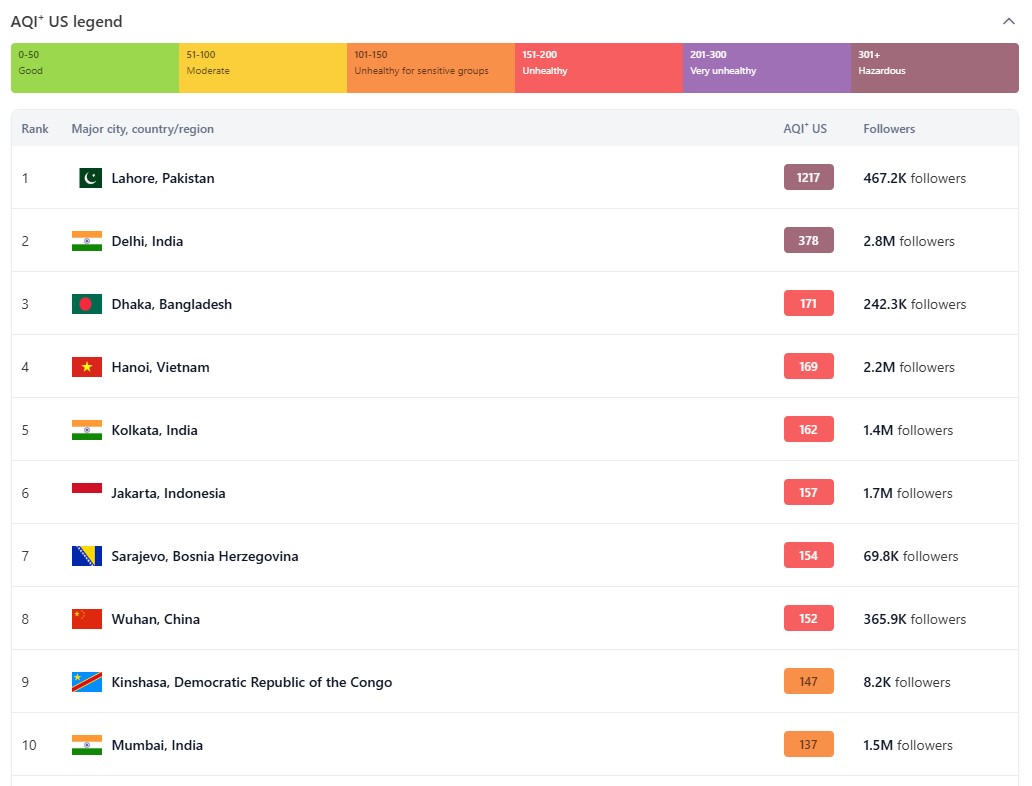This screenshot has height=786, width=1032.
Task: Click the China flag icon
Action: (x=87, y=619)
